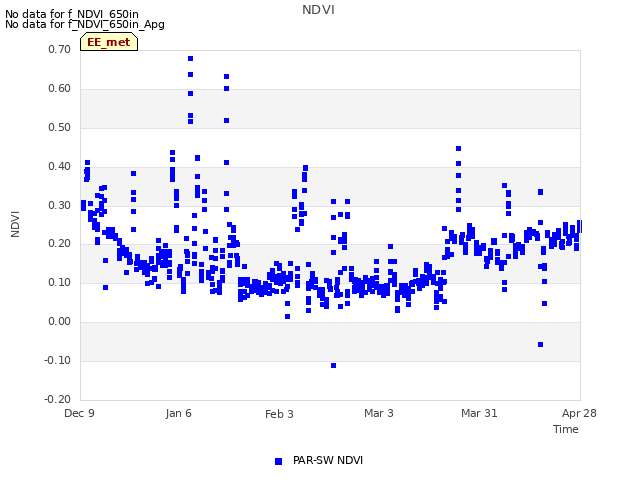Click the 'No data for f_NDVI_650in' message
Image resolution: width=640 pixels, height=480 pixels.
pos(72,14)
